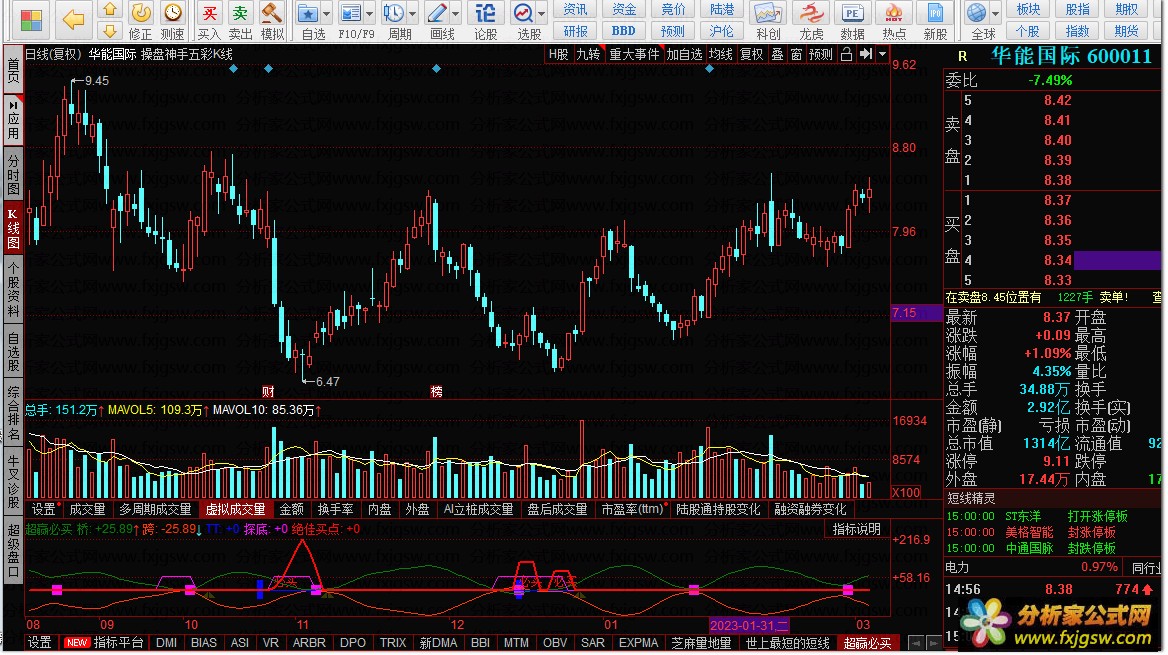
Task: Toggle the 预测 button in chart header
Action: 821,54
